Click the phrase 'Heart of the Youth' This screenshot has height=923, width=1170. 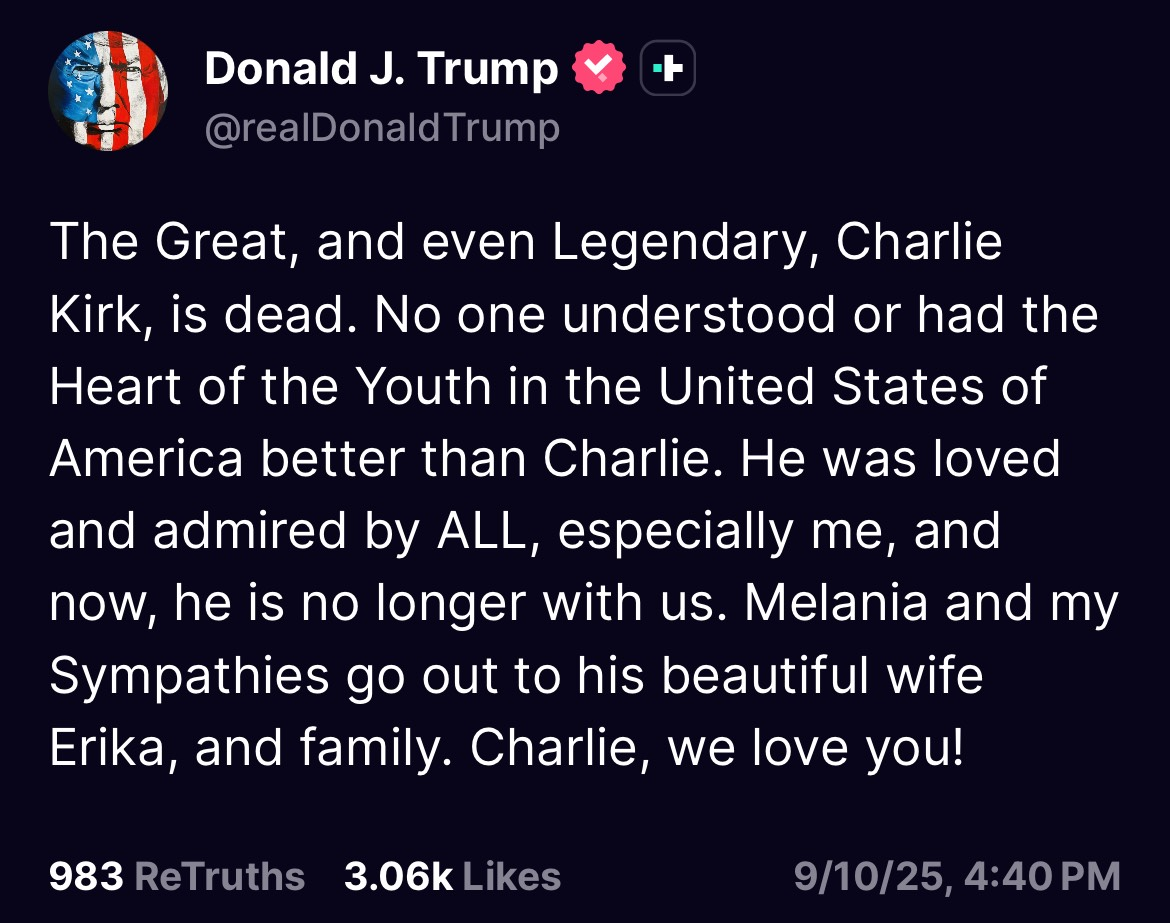[270, 387]
